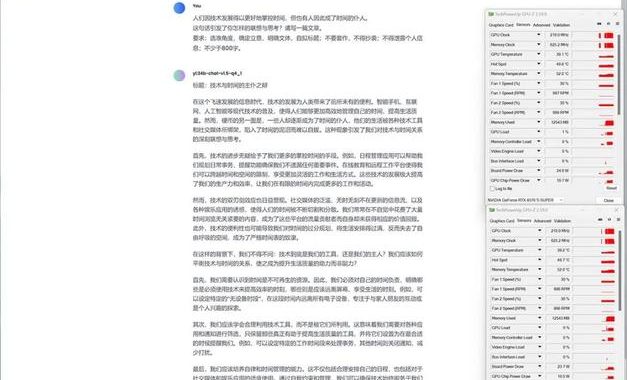The image size is (627, 380).
Task: Click the yi:34b model avatar in chat
Action: (179, 75)
